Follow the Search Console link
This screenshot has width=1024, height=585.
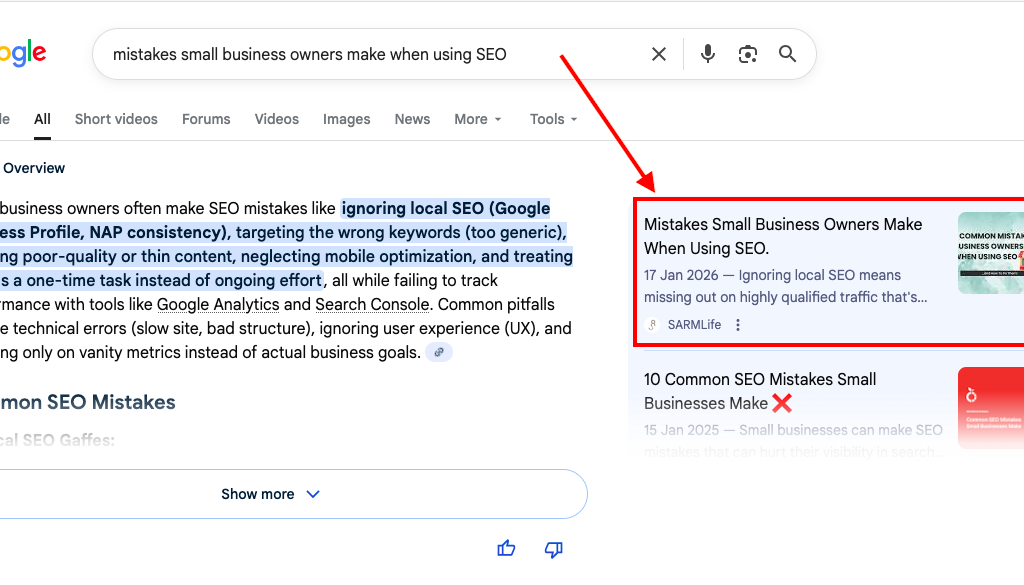coord(372,304)
